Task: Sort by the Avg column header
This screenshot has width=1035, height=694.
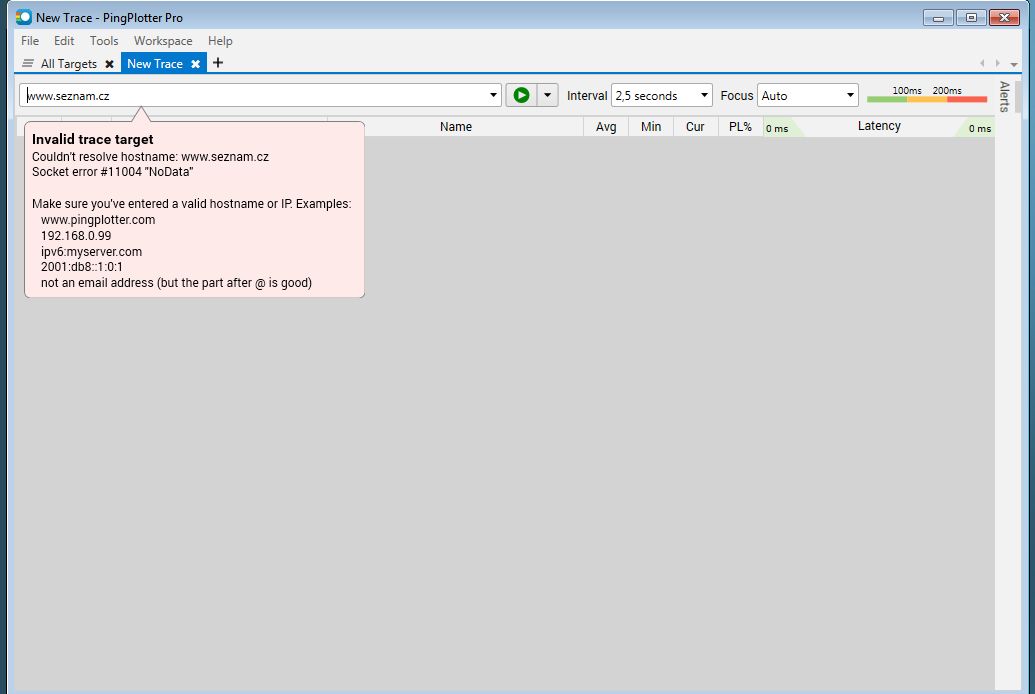Action: pyautogui.click(x=606, y=126)
